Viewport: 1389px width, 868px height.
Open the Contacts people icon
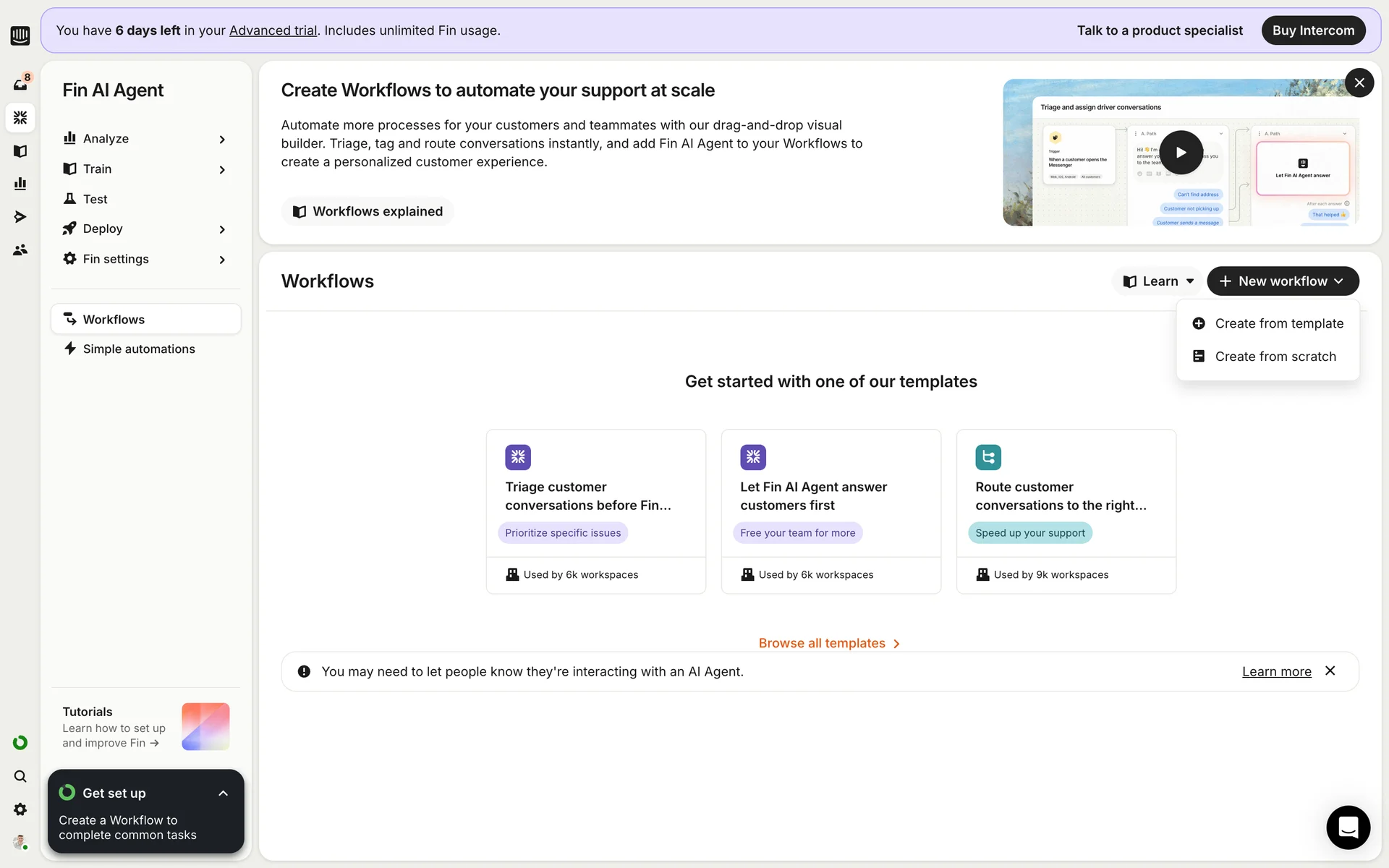[x=20, y=250]
